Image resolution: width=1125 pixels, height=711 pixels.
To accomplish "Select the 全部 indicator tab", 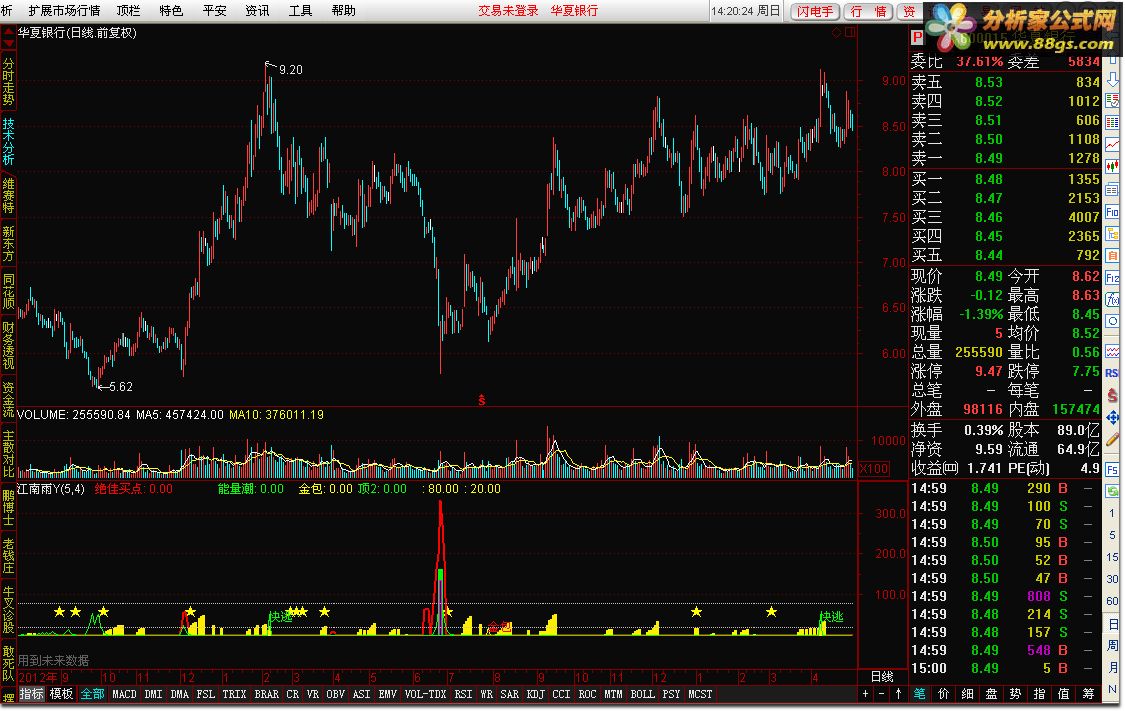I will [x=93, y=694].
